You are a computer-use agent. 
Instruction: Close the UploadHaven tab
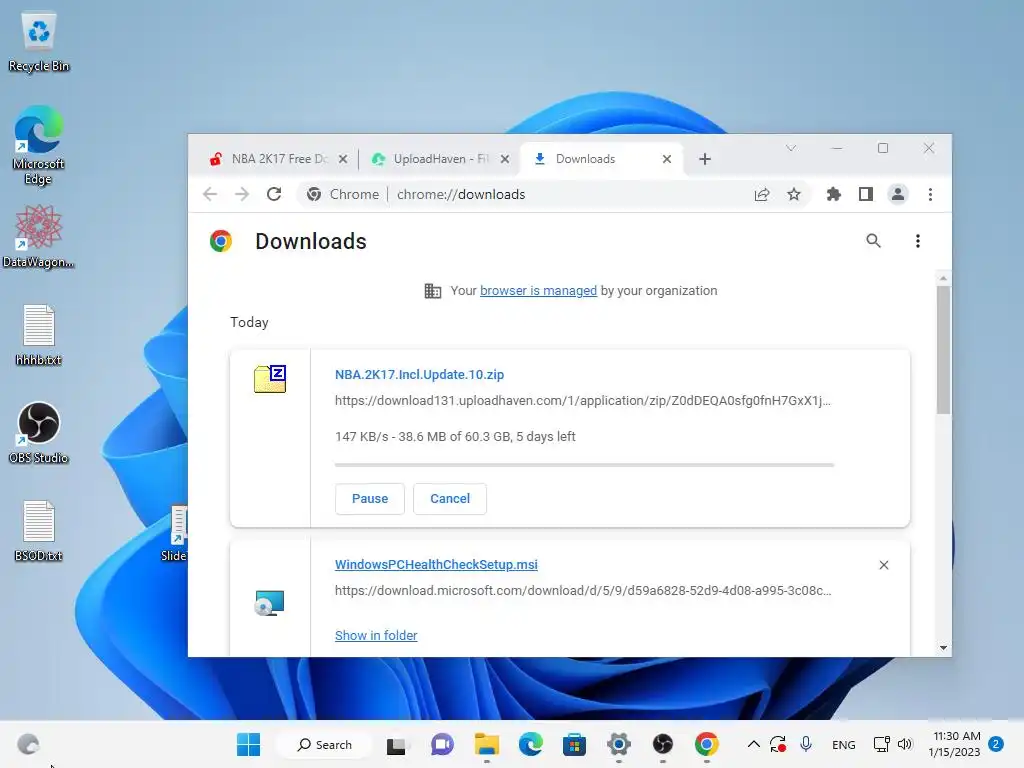505,159
